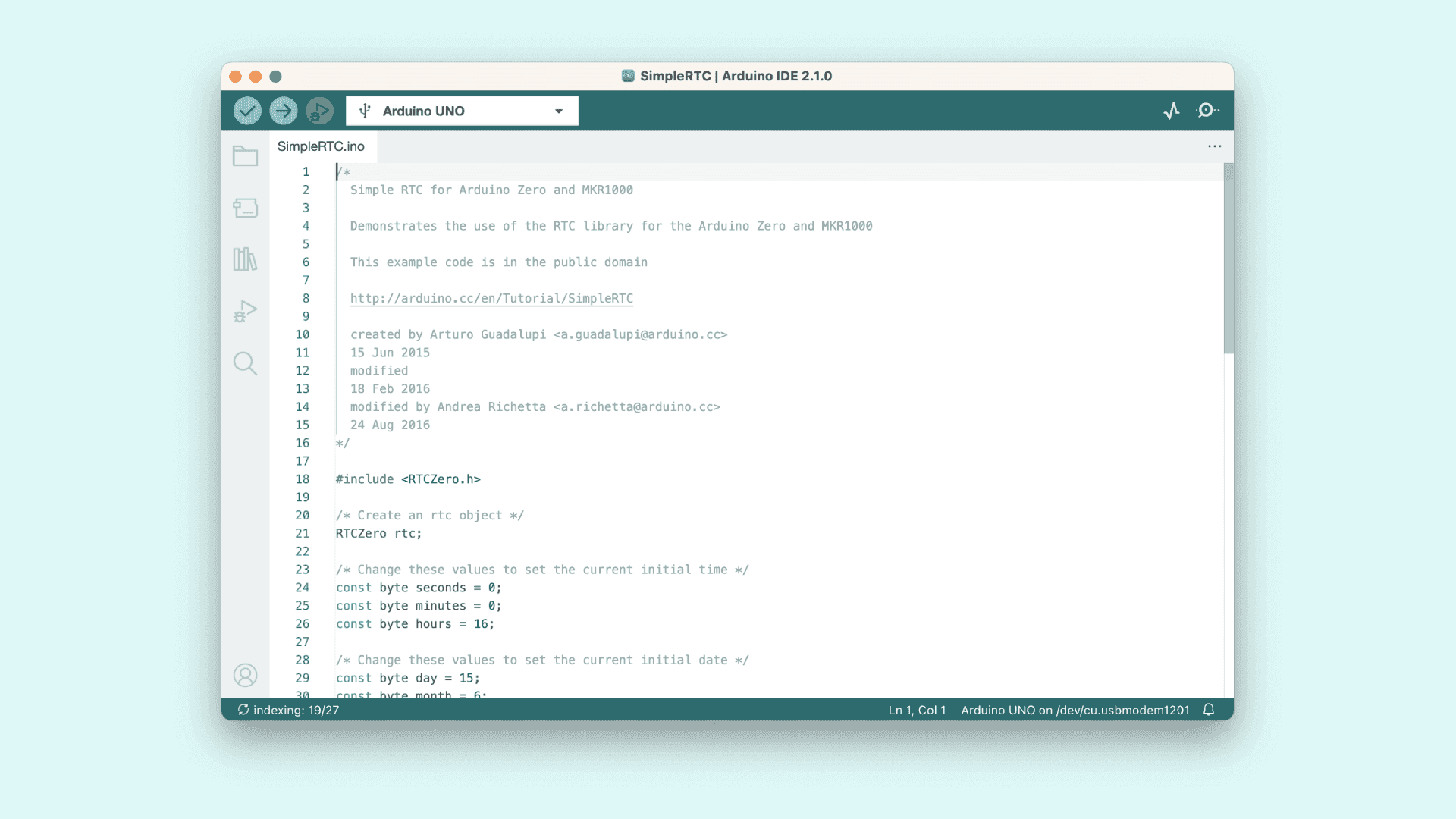This screenshot has height=819, width=1456.
Task: Toggle notifications bell in status bar
Action: pos(1209,710)
